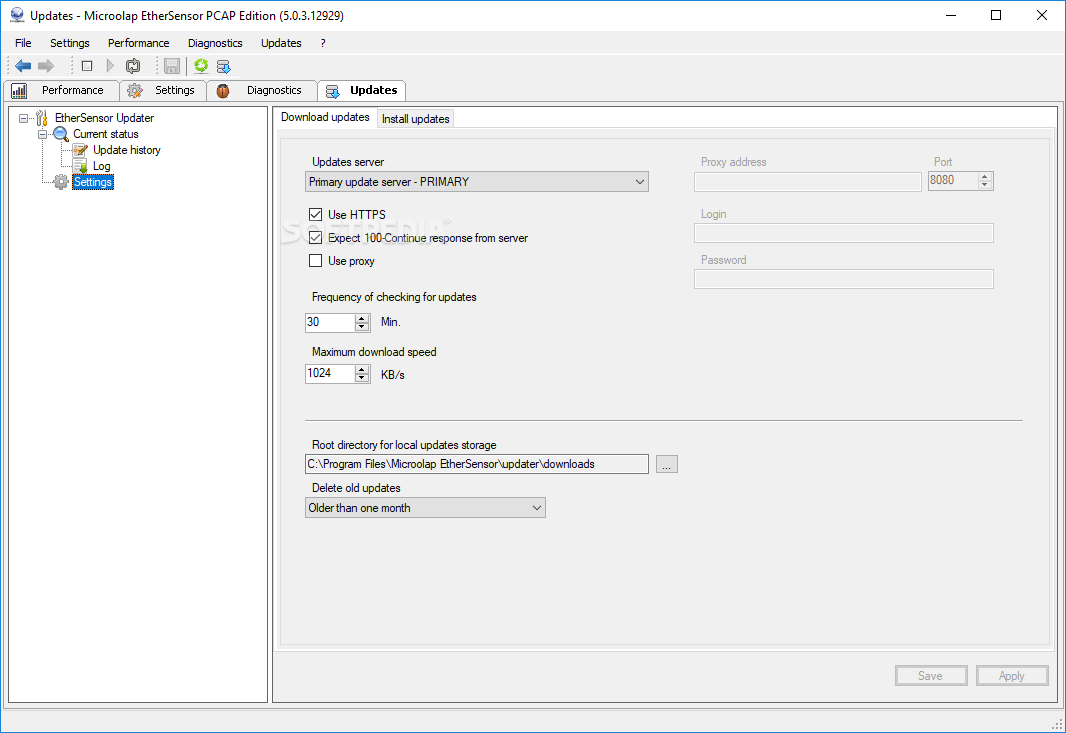Viewport: 1066px width, 733px height.
Task: Decrease the update check frequency stepper
Action: click(x=362, y=326)
